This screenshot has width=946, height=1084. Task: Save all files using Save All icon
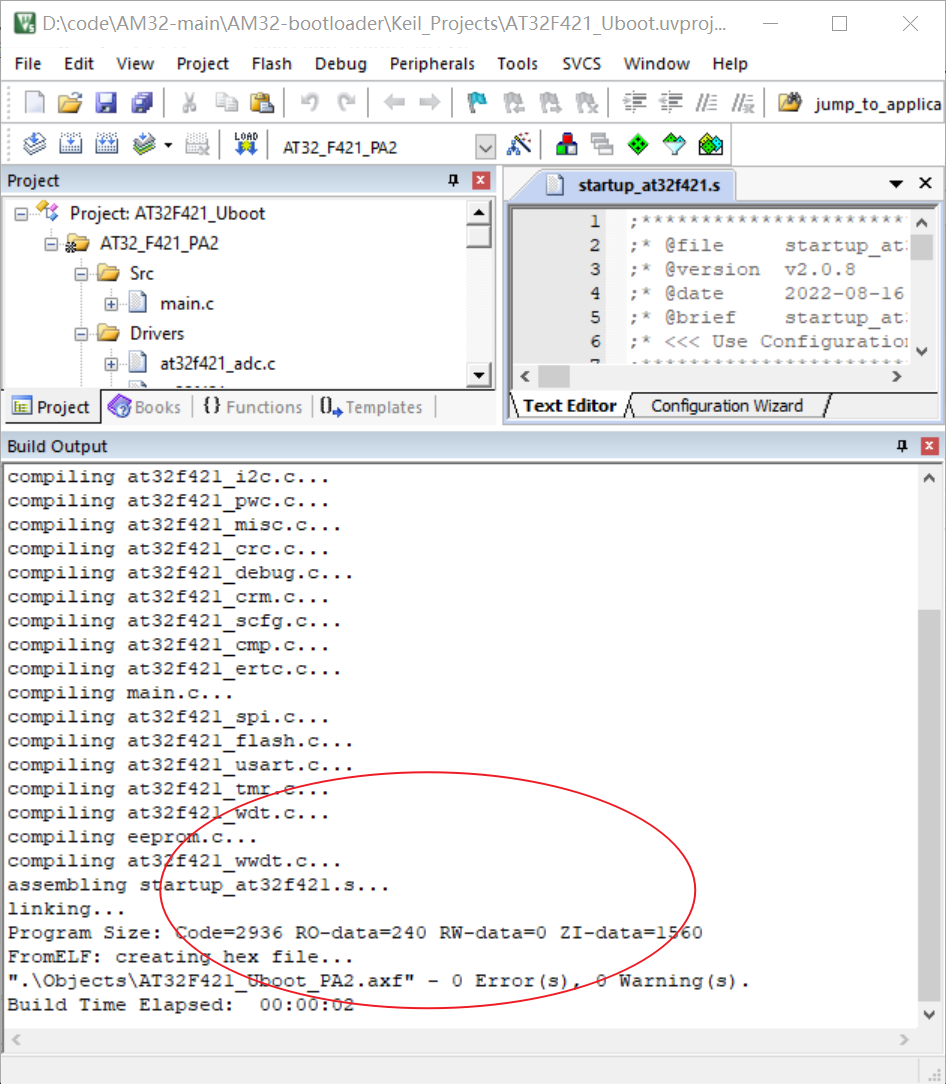point(142,103)
